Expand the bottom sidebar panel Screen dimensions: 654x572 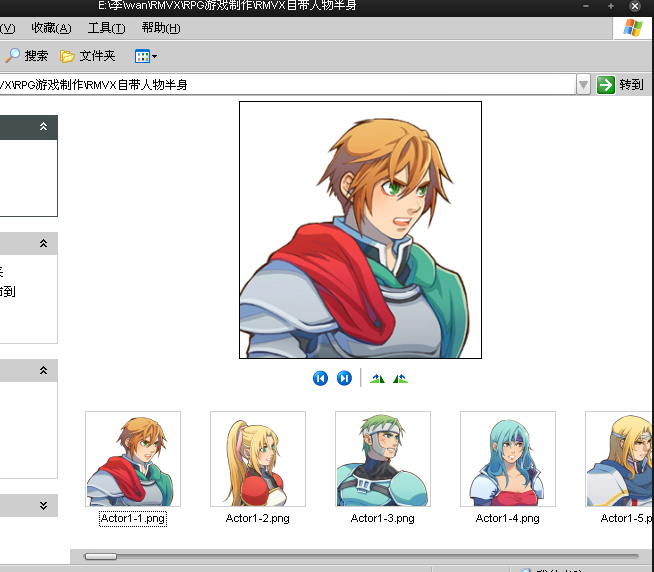point(43,506)
